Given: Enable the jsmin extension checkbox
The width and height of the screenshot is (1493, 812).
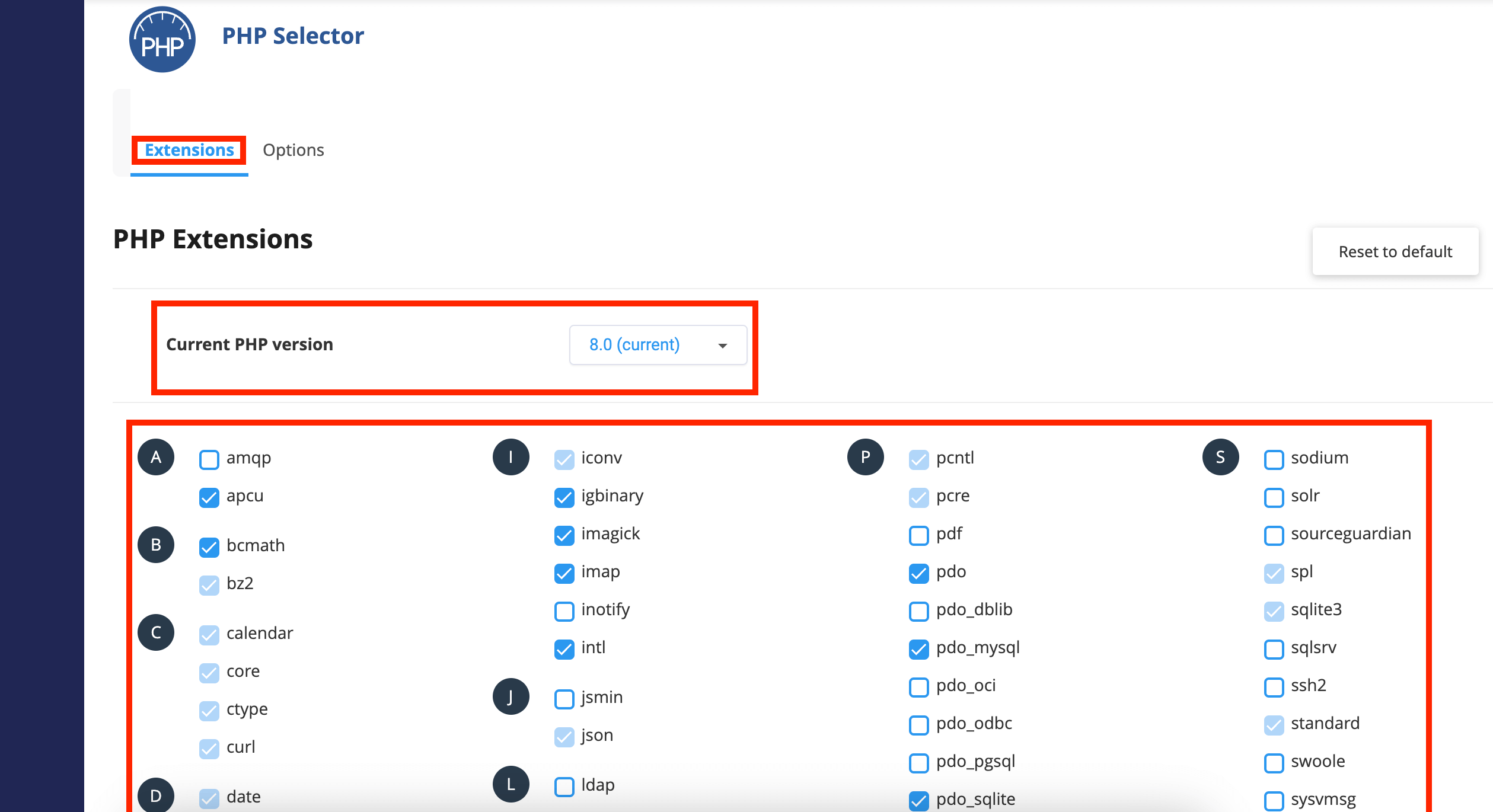Looking at the screenshot, I should pyautogui.click(x=564, y=699).
